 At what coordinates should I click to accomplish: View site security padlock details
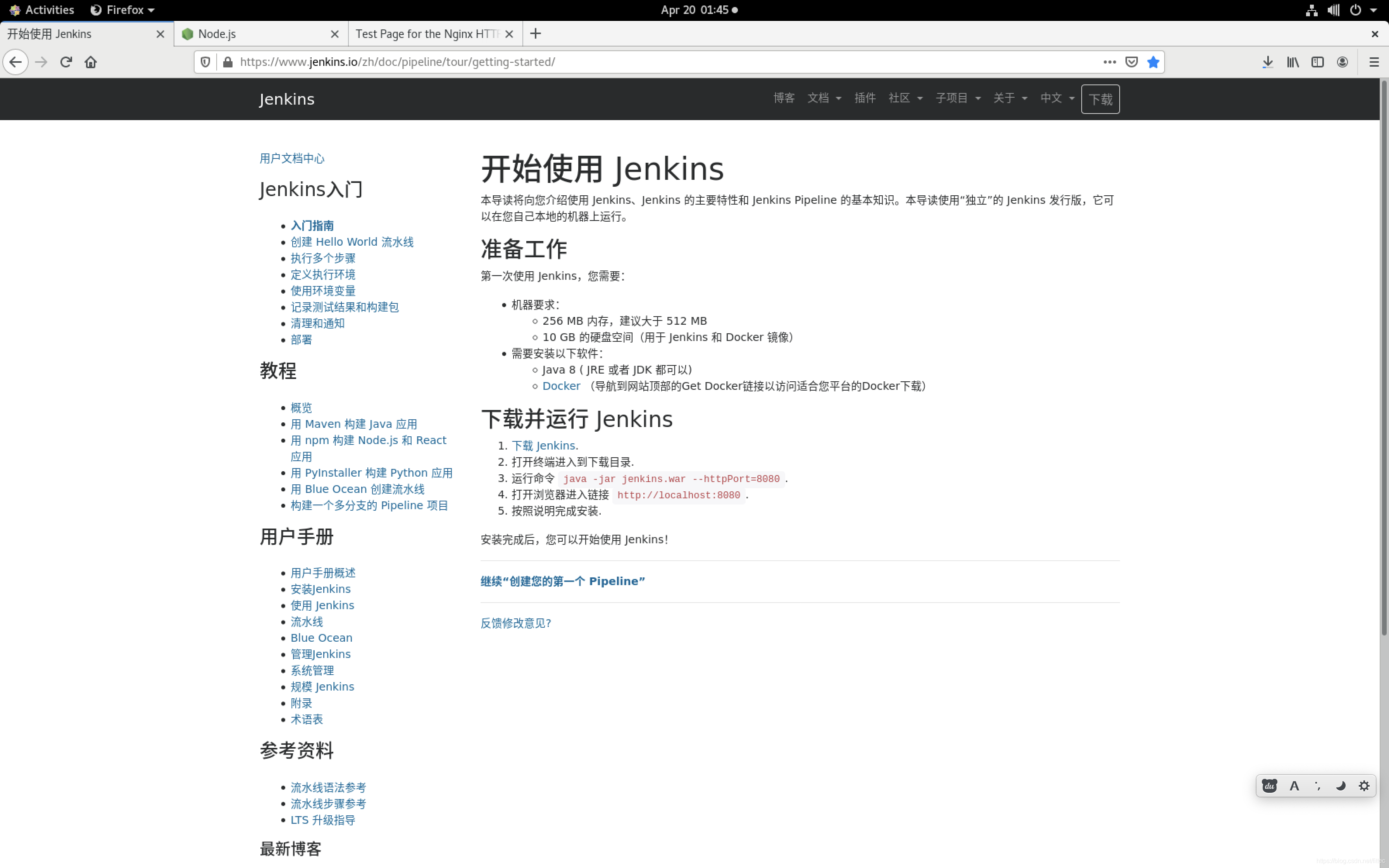228,62
